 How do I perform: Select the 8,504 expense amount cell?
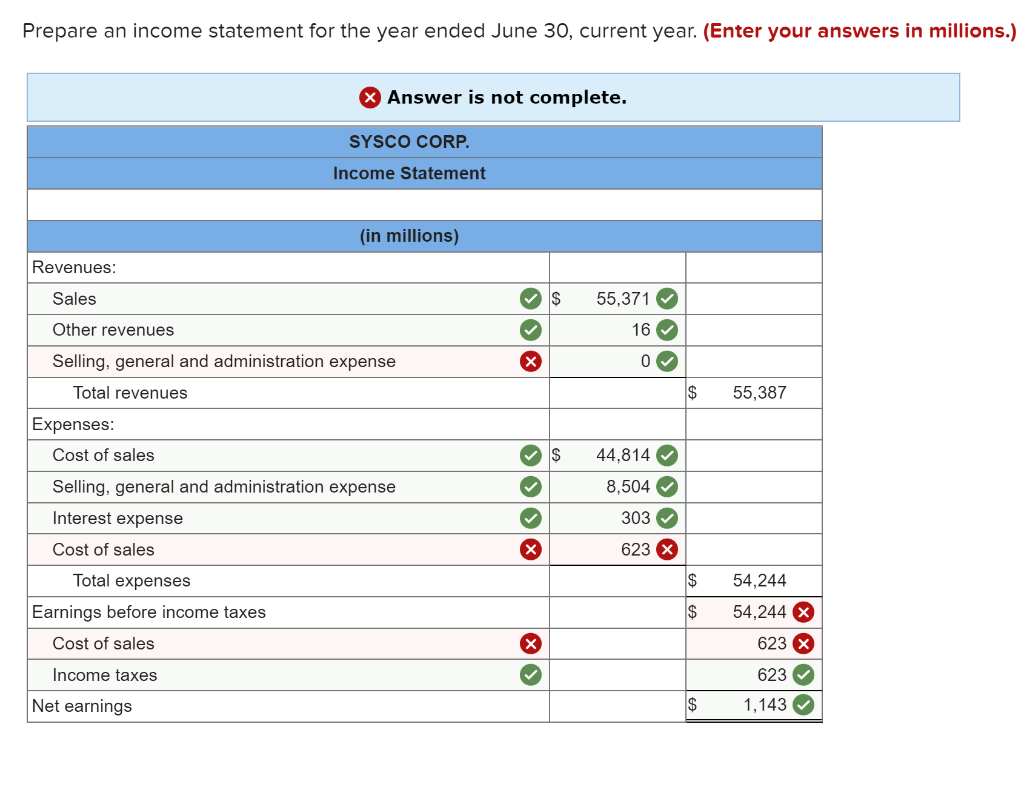click(617, 486)
